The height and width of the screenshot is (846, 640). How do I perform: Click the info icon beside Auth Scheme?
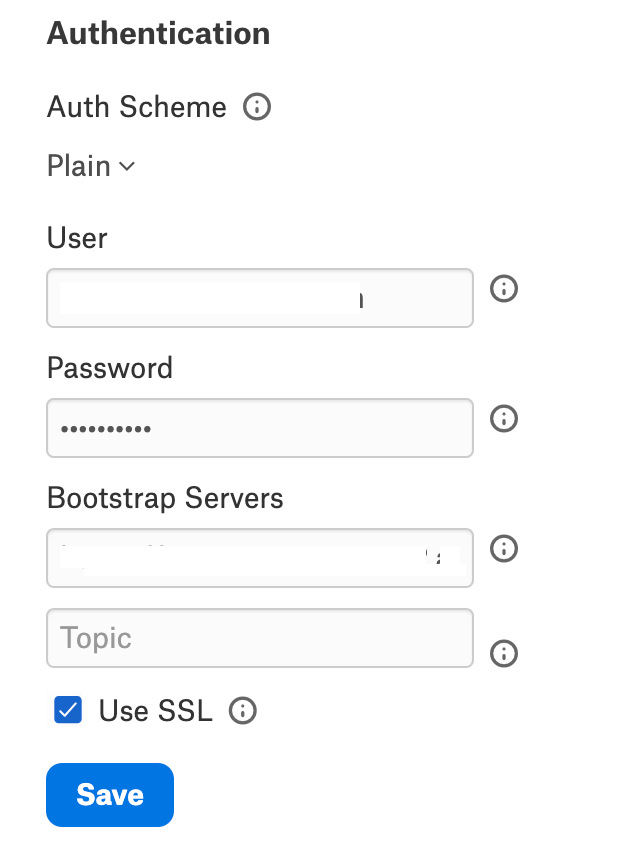tap(256, 106)
